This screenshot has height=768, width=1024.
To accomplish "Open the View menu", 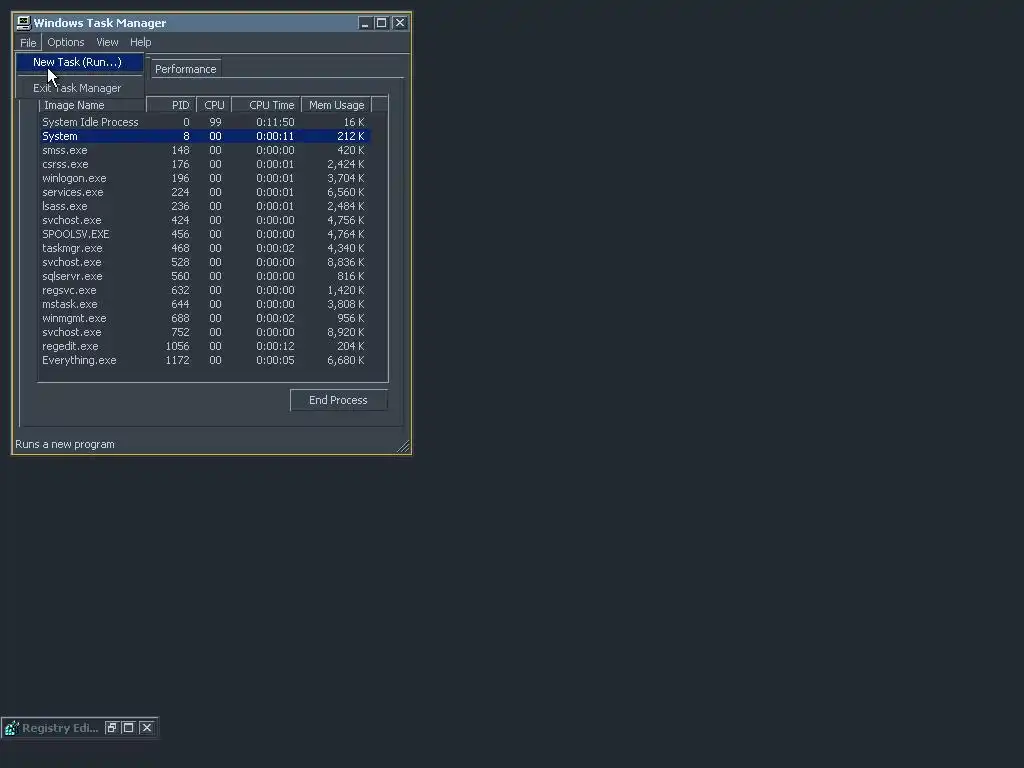I will click(x=107, y=42).
